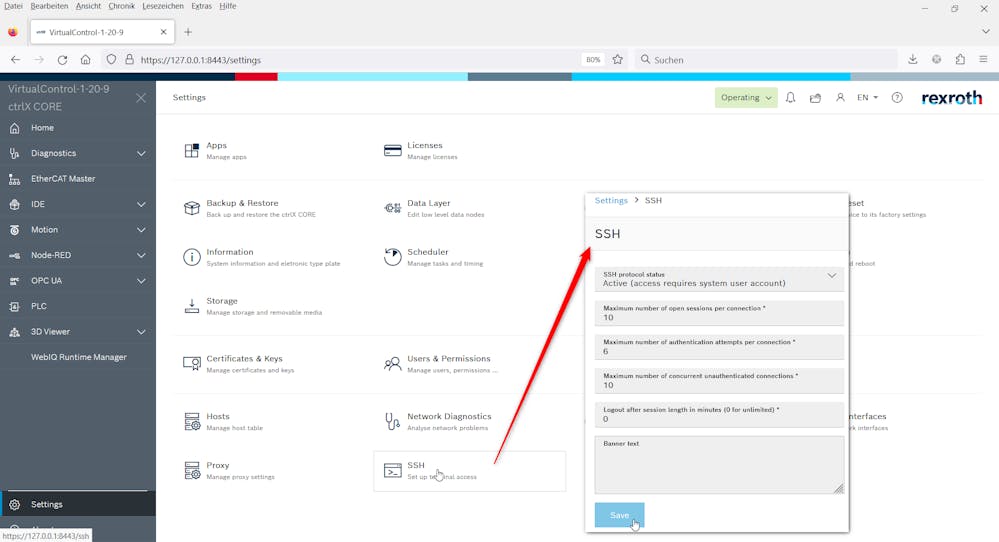Click the Users & Permissions people icon
The width and height of the screenshot is (999, 542).
[x=392, y=364]
